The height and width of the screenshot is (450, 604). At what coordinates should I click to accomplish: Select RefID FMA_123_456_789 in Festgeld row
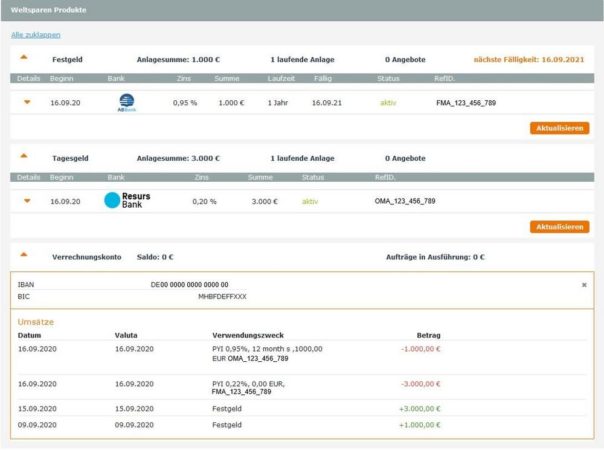[466, 103]
